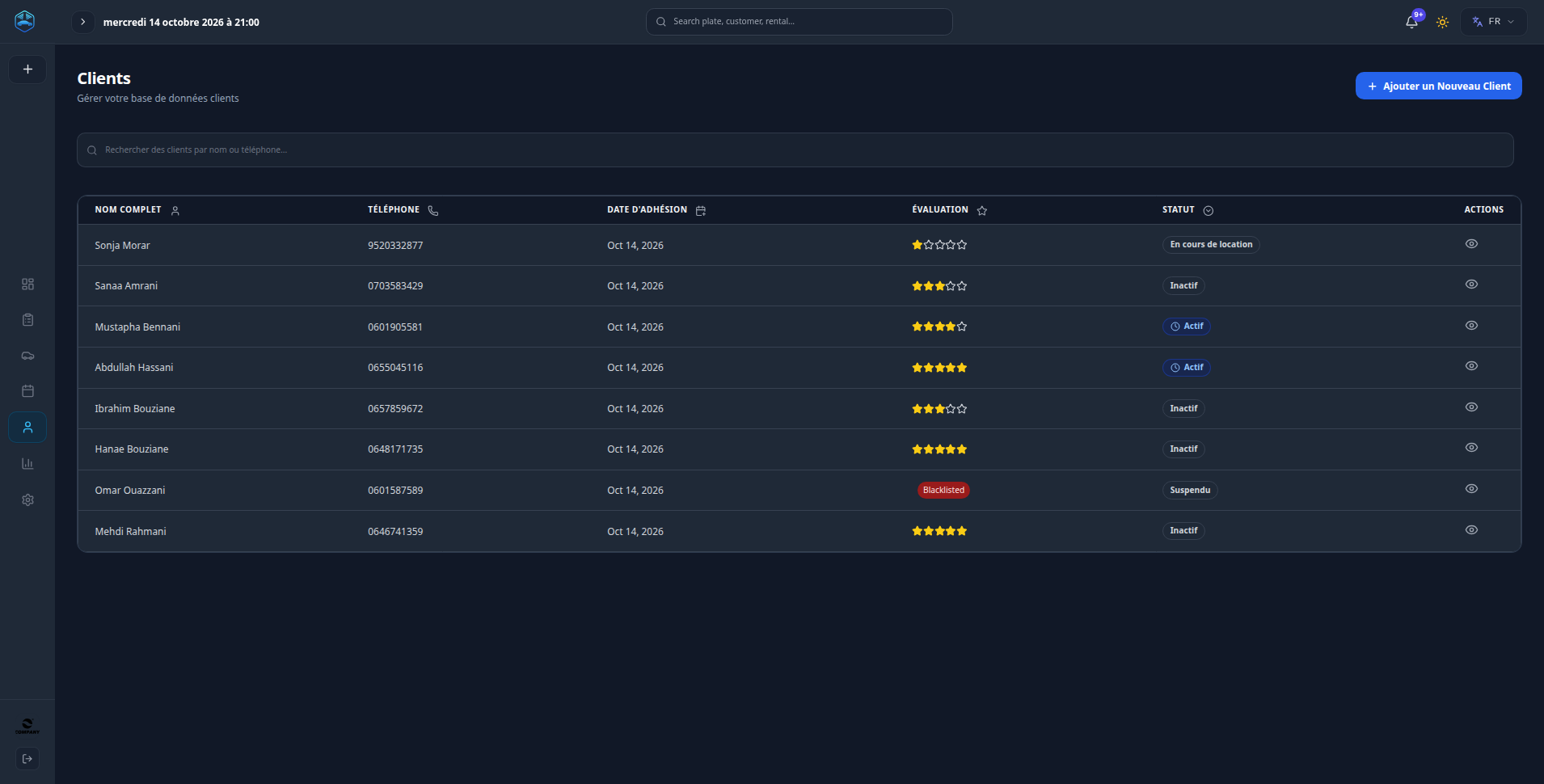Open the bar chart reports icon in sidebar
The height and width of the screenshot is (784, 1544).
[27, 463]
